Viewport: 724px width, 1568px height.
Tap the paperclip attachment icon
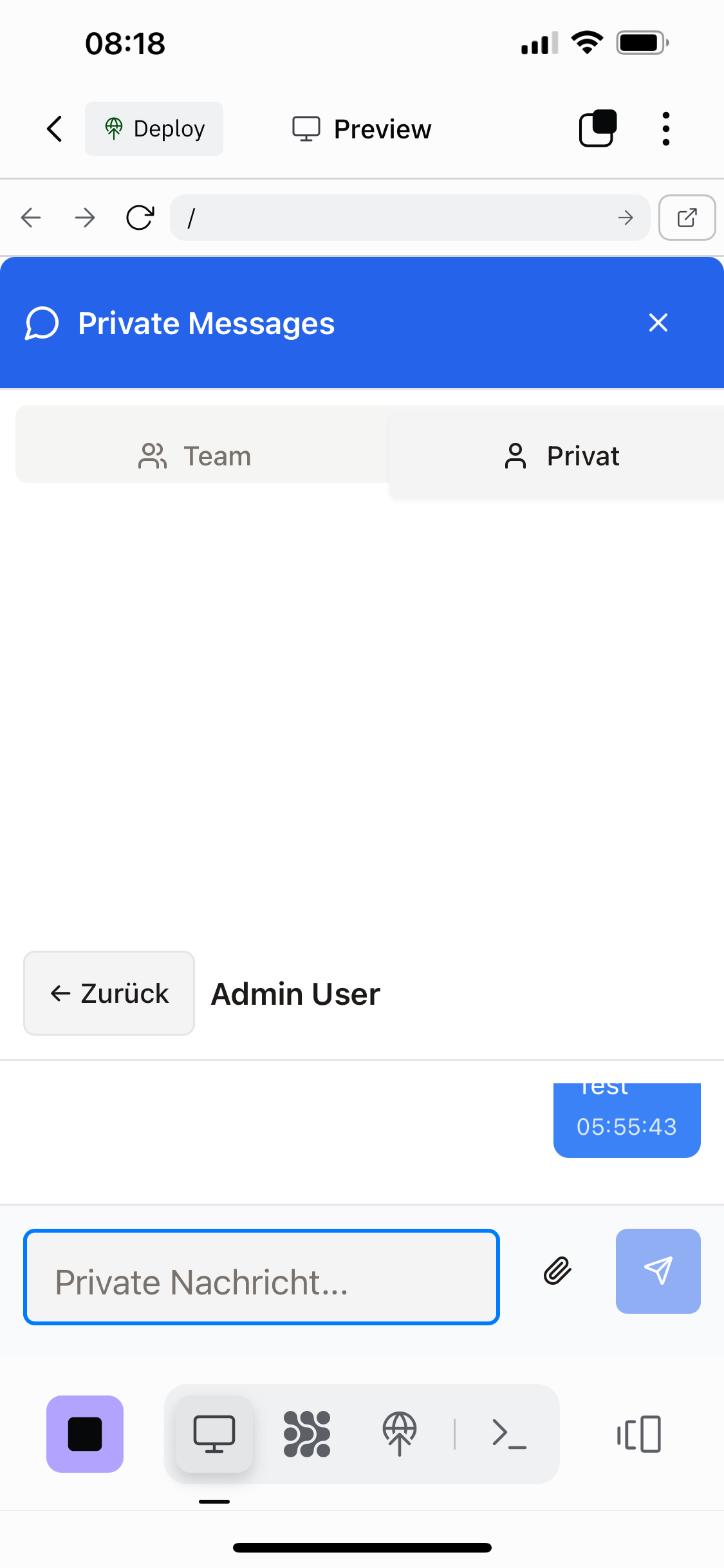click(x=557, y=1271)
